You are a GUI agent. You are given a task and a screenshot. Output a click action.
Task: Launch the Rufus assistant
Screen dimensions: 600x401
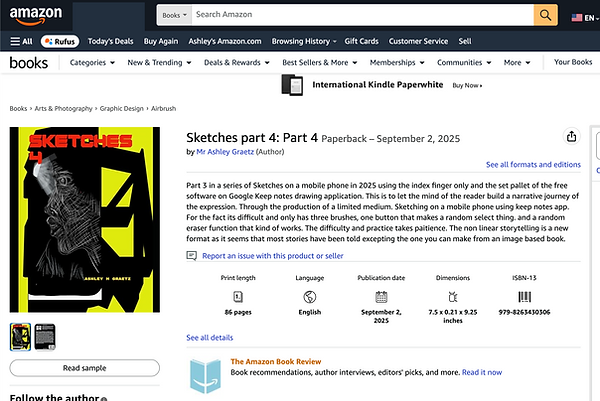pos(62,41)
